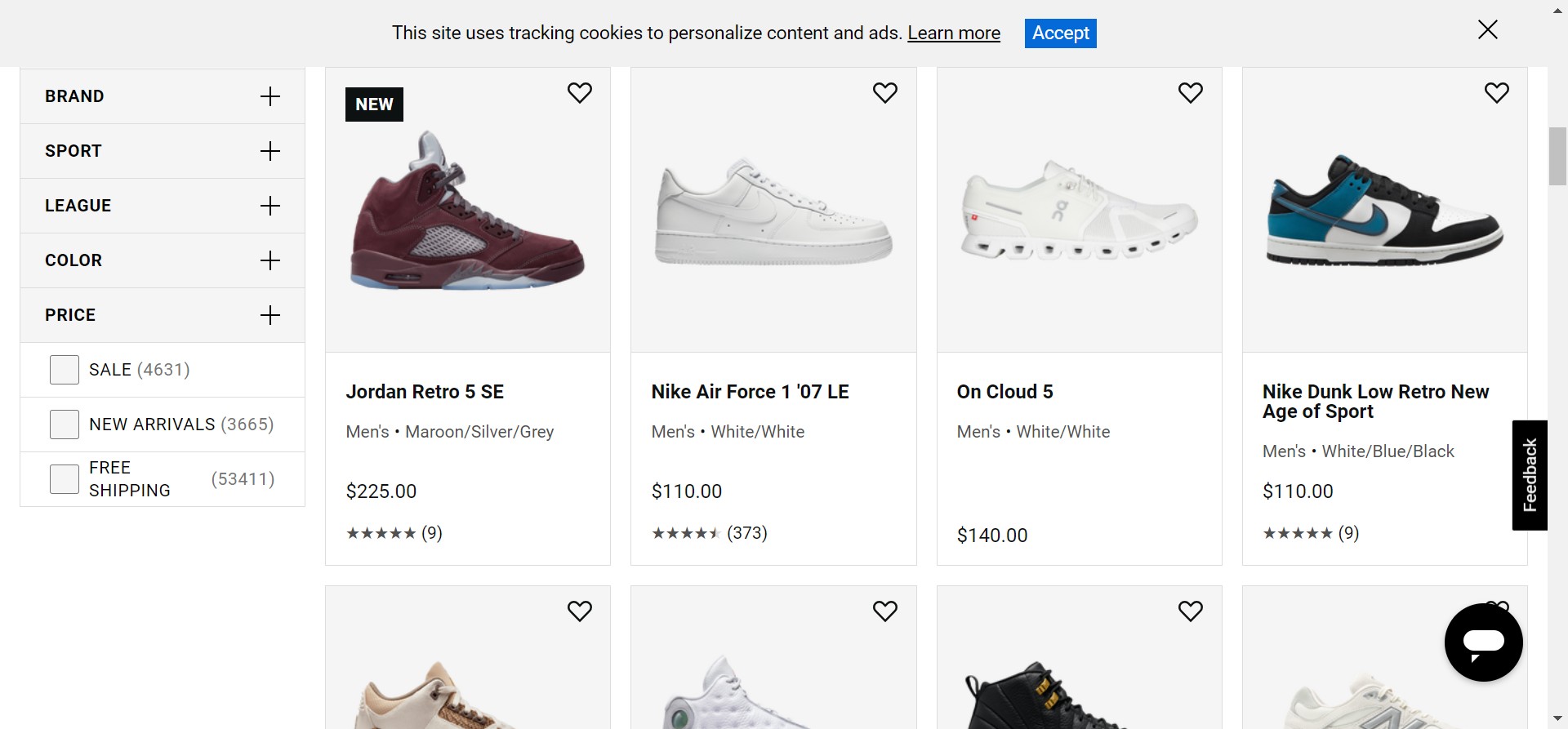Accept the tracking cookies
1568x729 pixels.
[1060, 33]
